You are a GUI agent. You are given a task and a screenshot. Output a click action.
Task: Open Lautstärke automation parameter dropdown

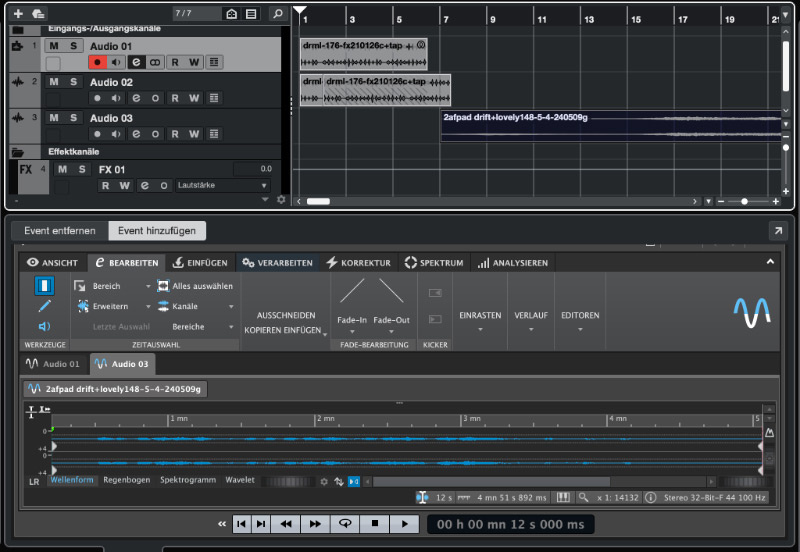click(222, 185)
